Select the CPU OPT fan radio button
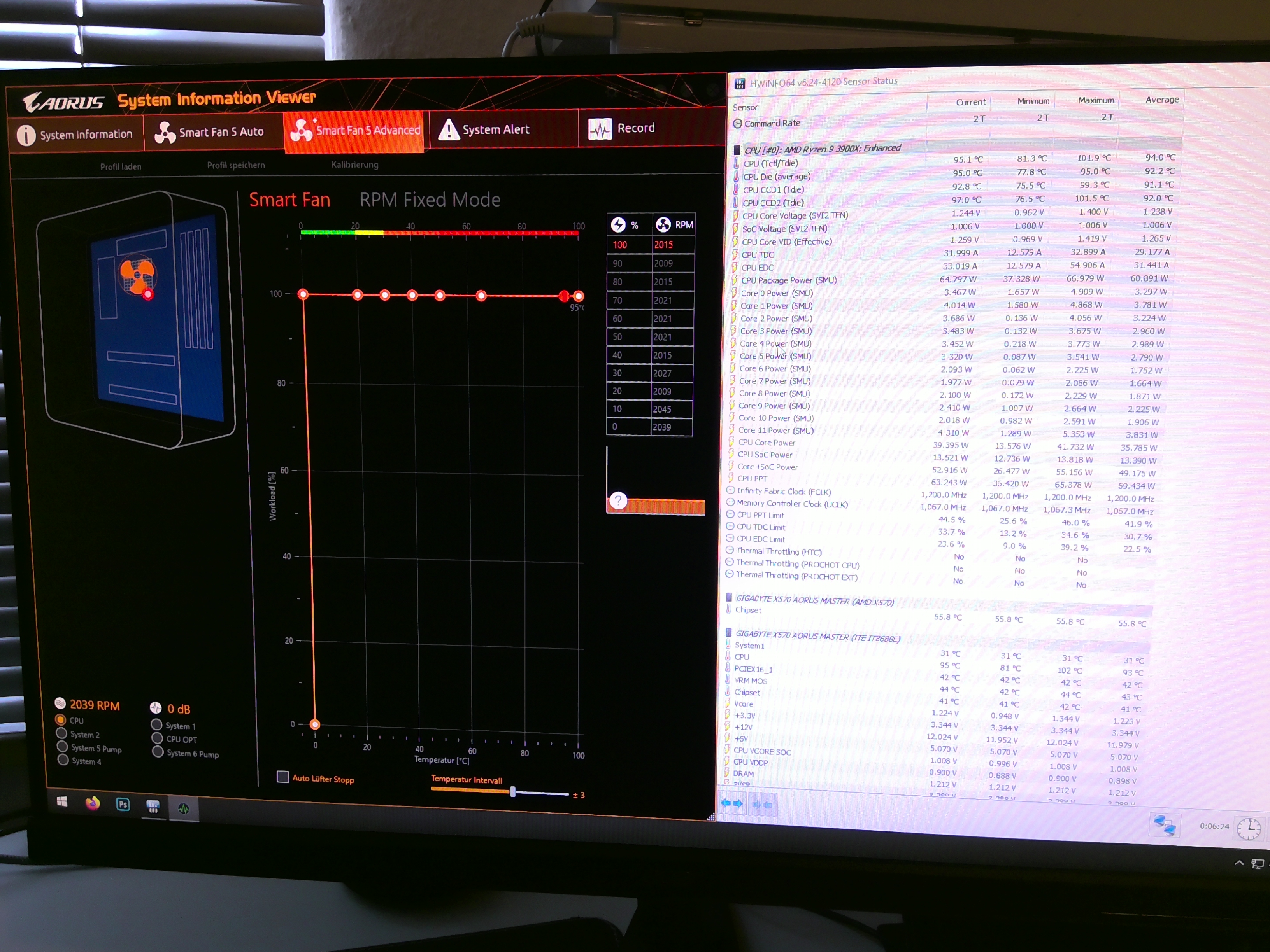1270x952 pixels. click(157, 738)
